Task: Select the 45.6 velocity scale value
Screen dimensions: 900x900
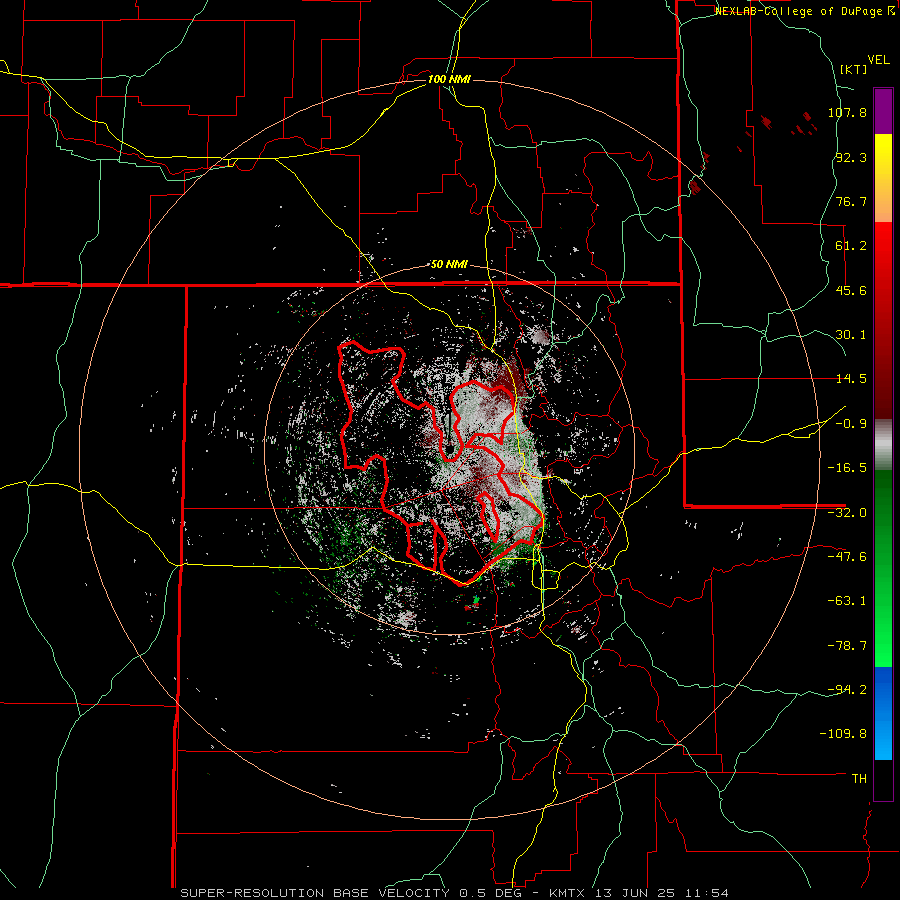Action: [851, 290]
